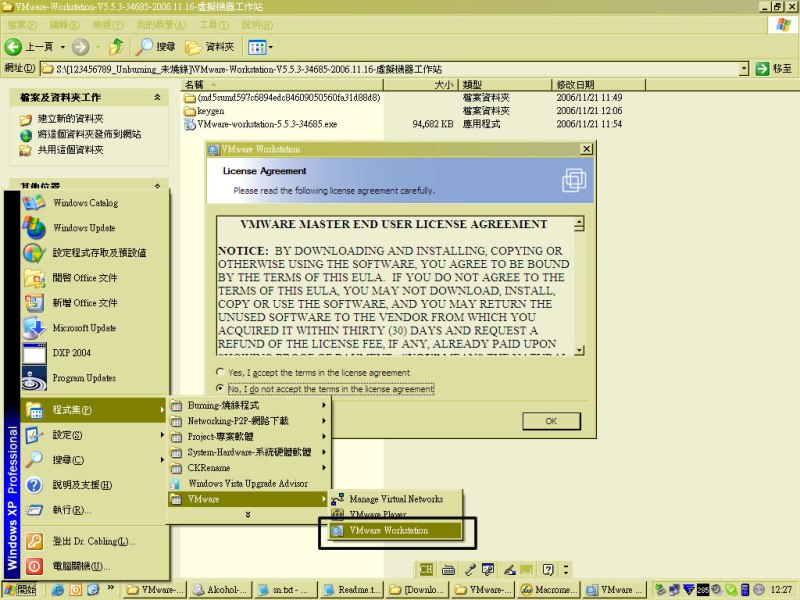Open 設定程式存取及預設值 in Start menu

tap(95, 253)
